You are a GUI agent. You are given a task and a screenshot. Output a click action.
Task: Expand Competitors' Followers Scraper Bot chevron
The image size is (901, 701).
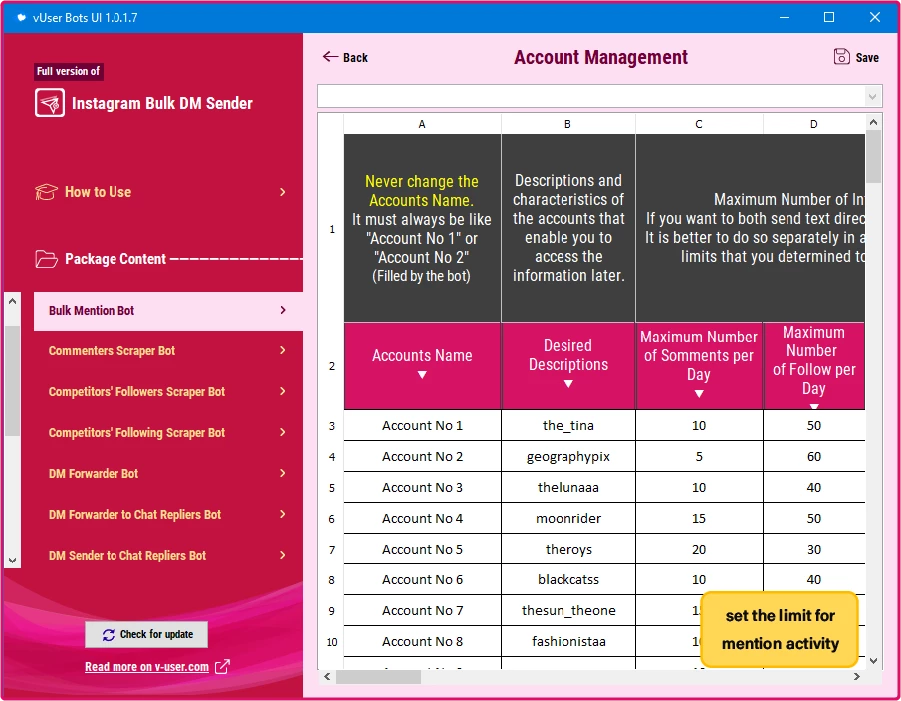click(283, 391)
